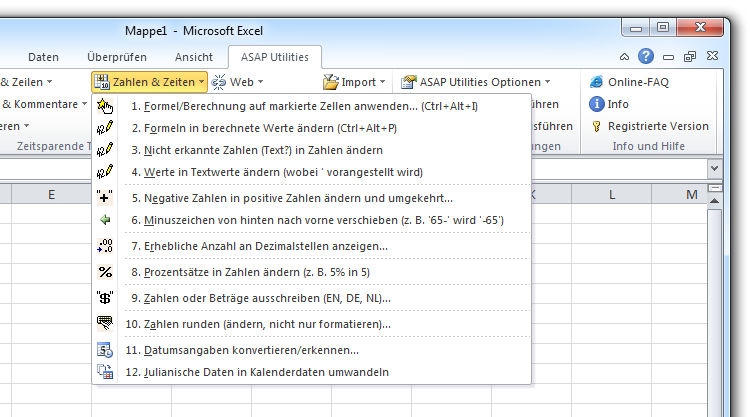Click the green arrow icon for 'Minuszeichen' entry
This screenshot has height=417, width=750.
pyautogui.click(x=105, y=219)
